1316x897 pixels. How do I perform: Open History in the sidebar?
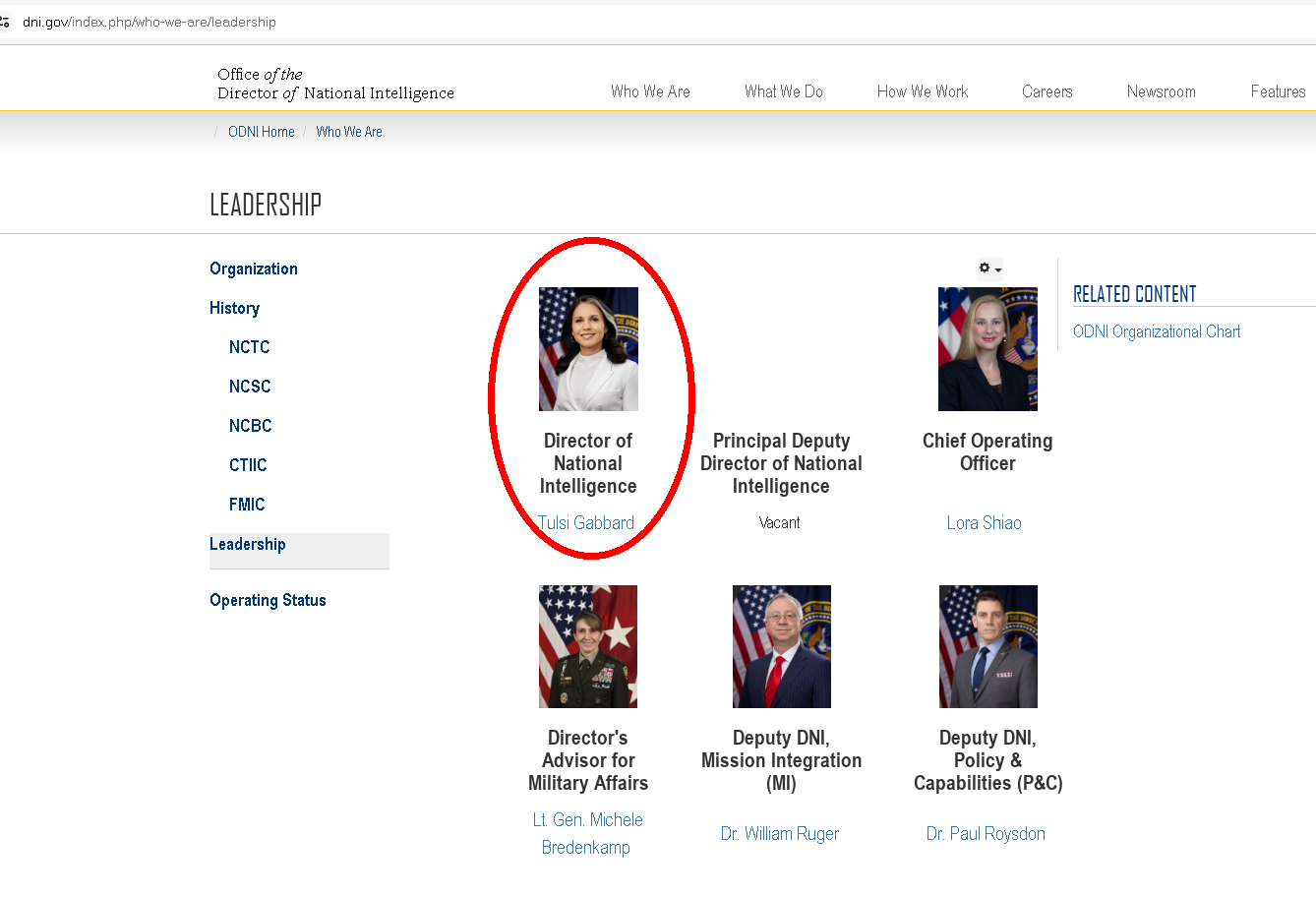click(x=234, y=308)
